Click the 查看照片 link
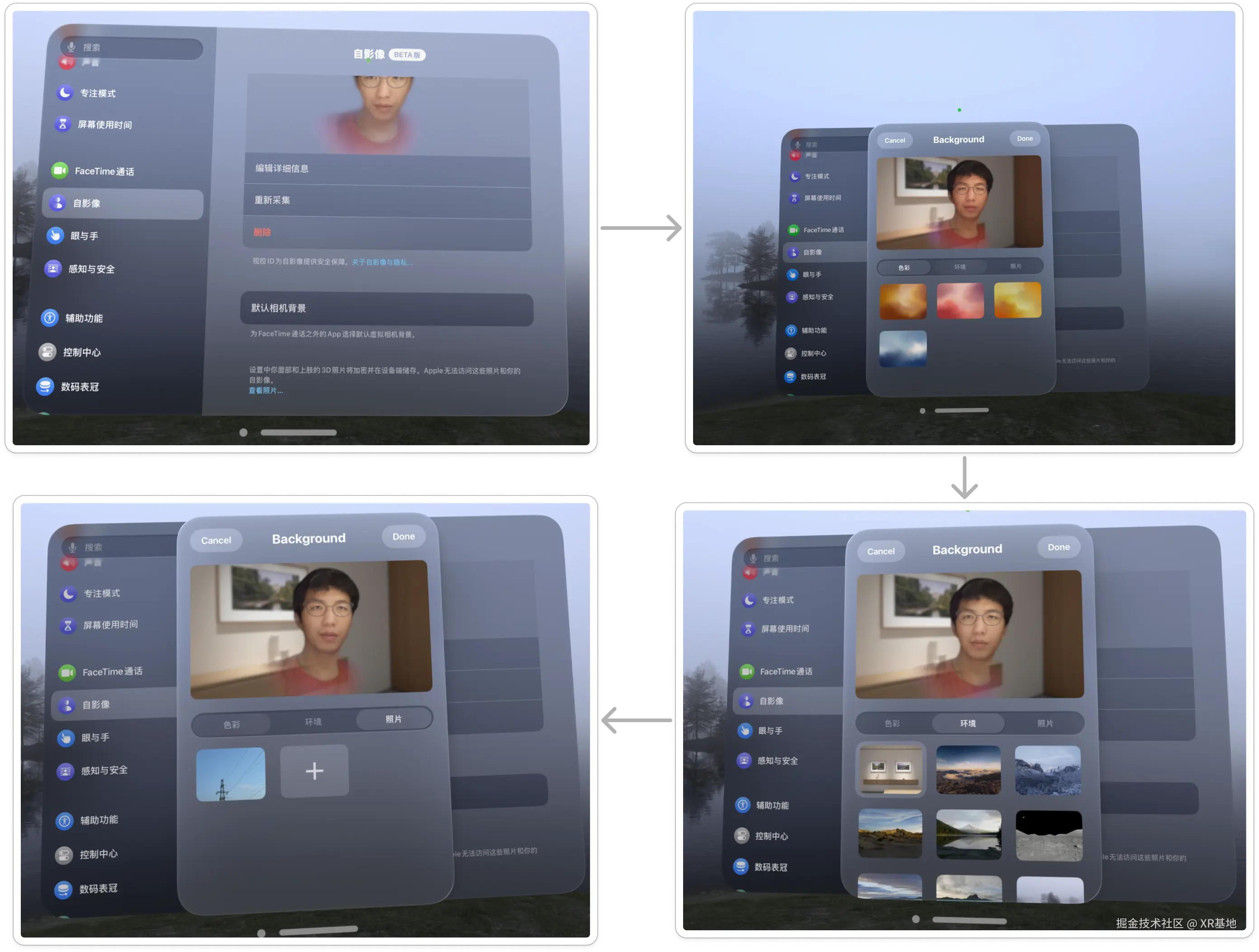 [x=265, y=390]
